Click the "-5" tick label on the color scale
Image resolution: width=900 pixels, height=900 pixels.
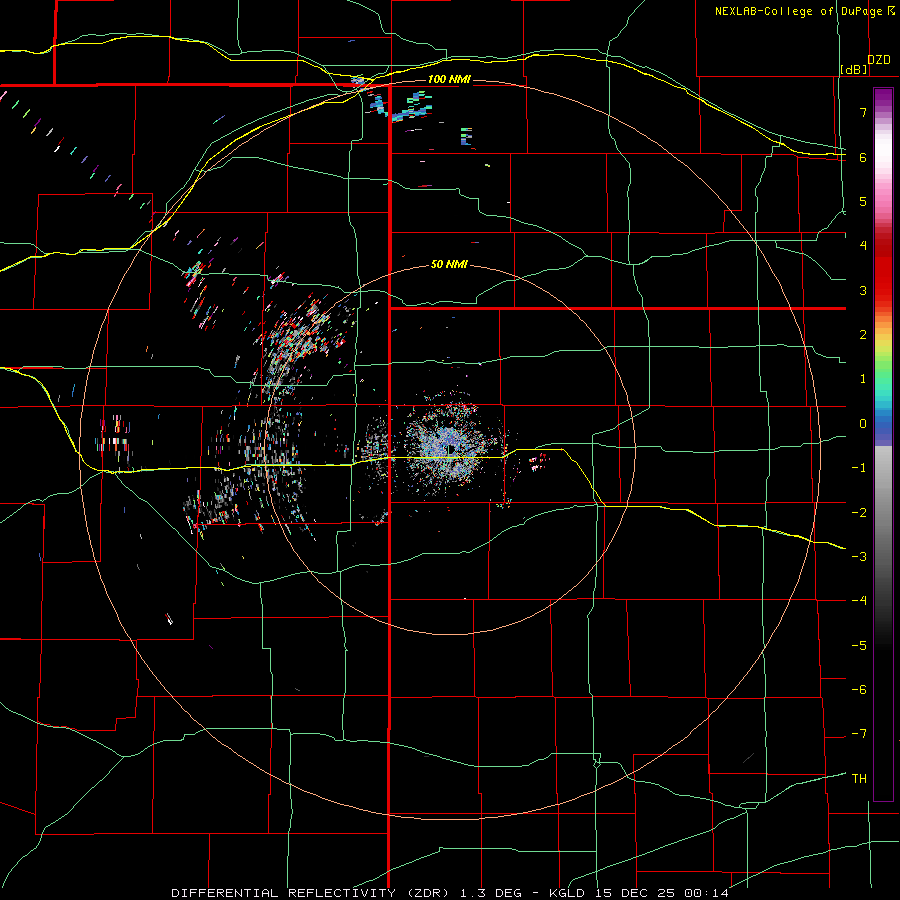[x=859, y=646]
